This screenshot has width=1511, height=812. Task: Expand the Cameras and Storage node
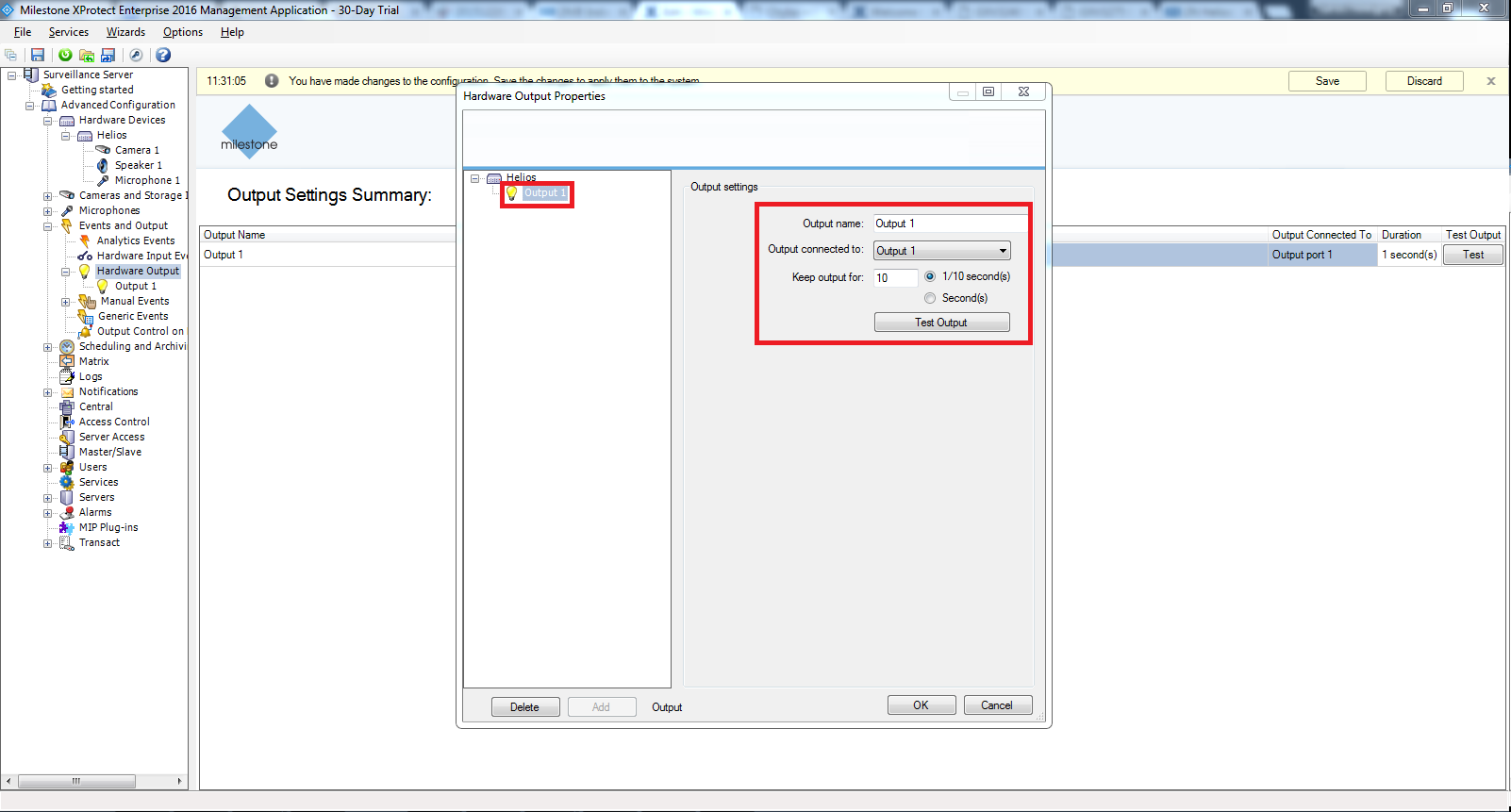[48, 196]
